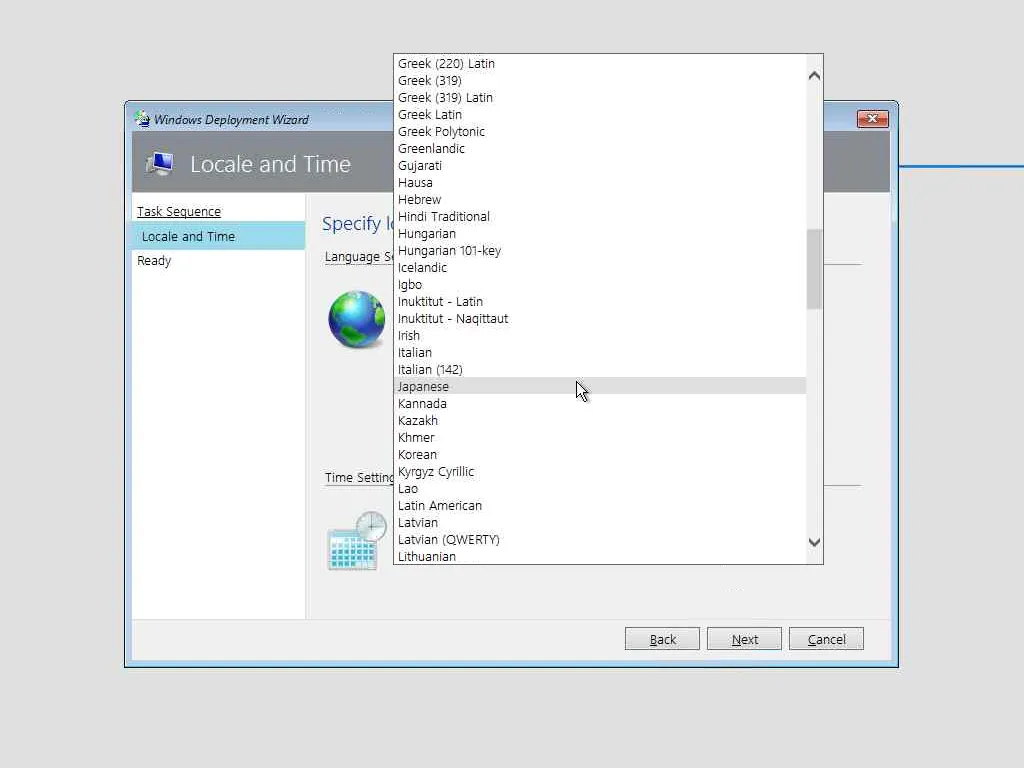Select Icelandic from the list

[600, 267]
